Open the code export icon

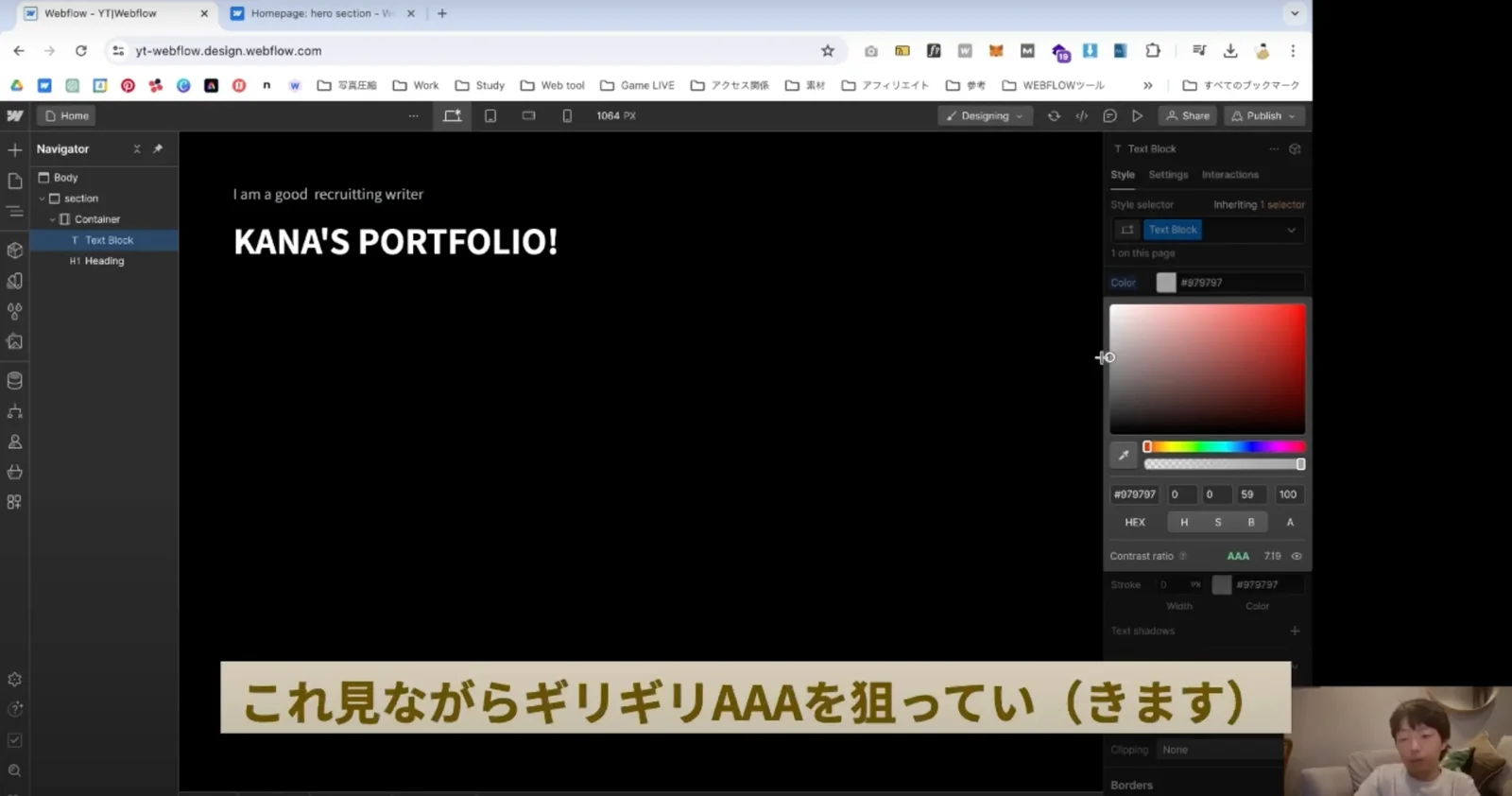[x=1082, y=115]
